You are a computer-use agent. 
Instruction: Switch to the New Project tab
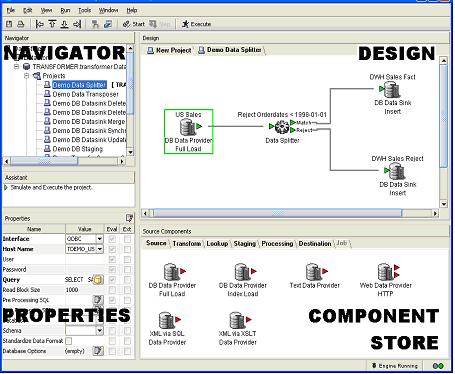click(169, 50)
